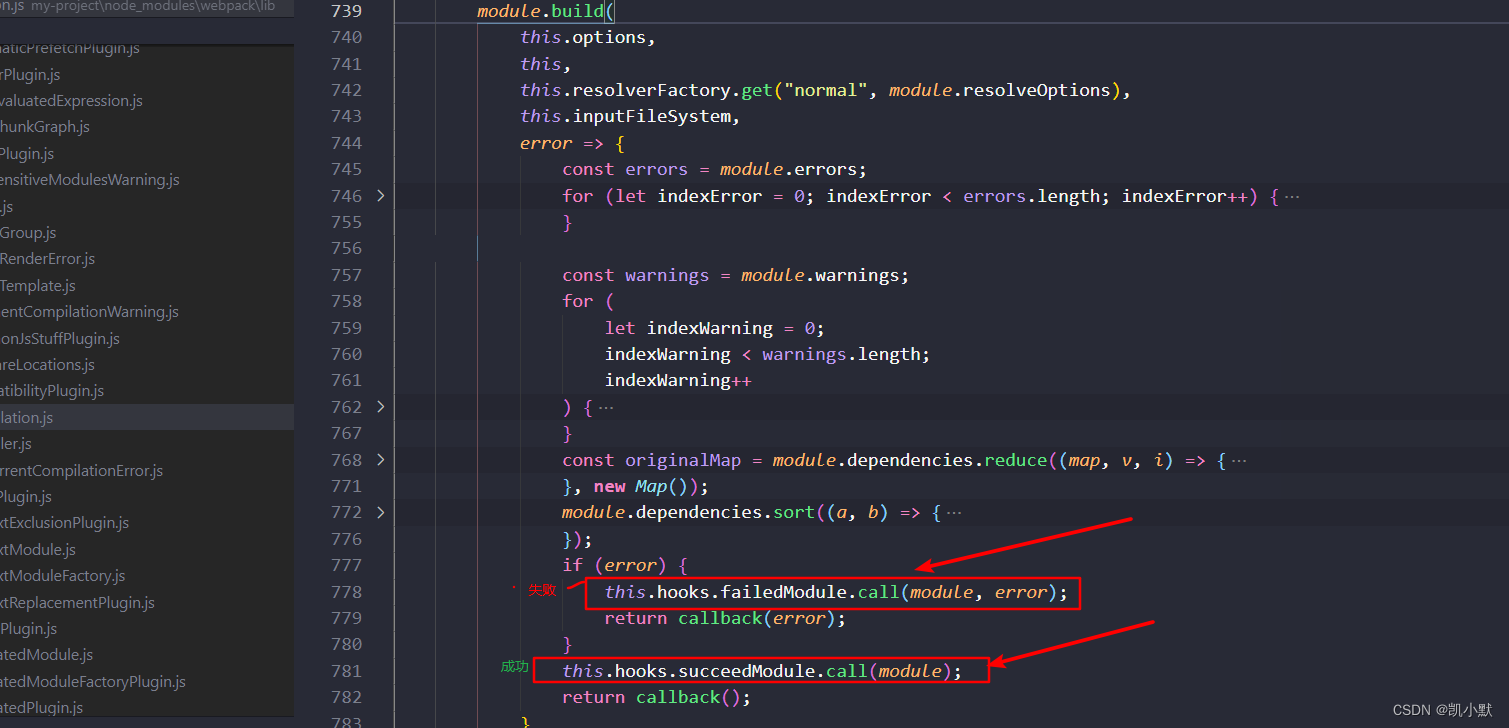1509x728 pixels.
Task: Open xtModule.js file entry
Action: [x=38, y=550]
